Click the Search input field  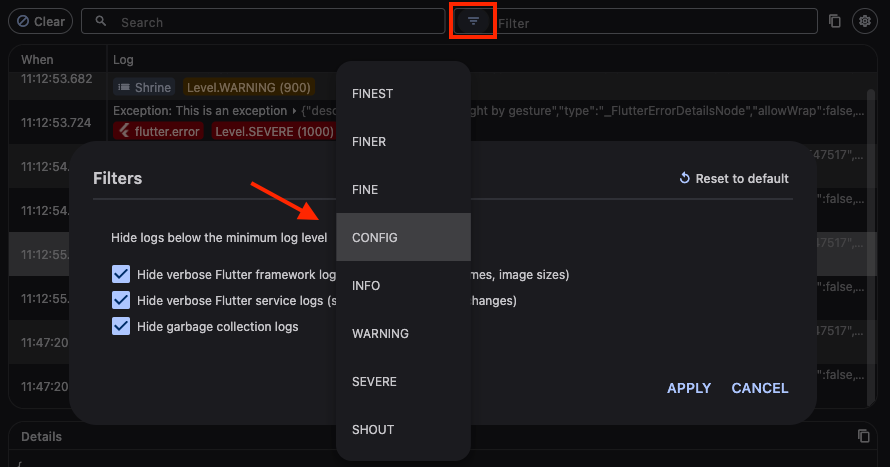pos(270,21)
